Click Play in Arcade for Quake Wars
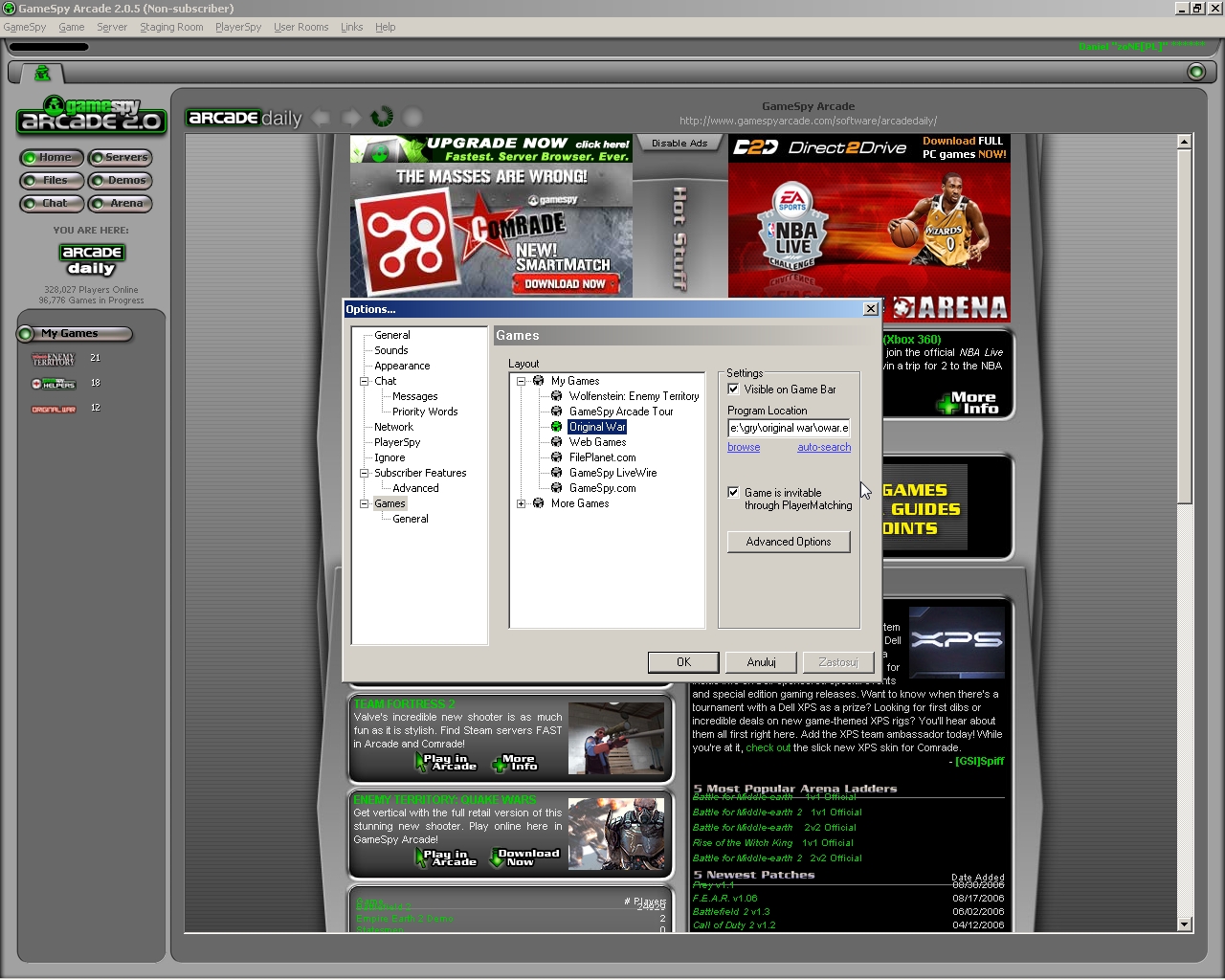This screenshot has height=980, width=1225. (446, 857)
